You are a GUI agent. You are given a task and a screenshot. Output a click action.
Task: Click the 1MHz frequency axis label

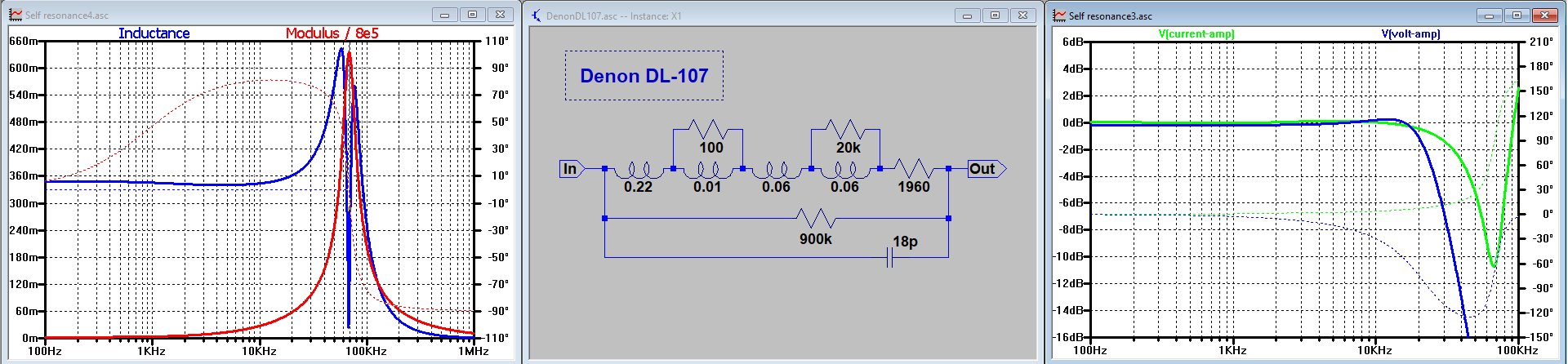[474, 351]
